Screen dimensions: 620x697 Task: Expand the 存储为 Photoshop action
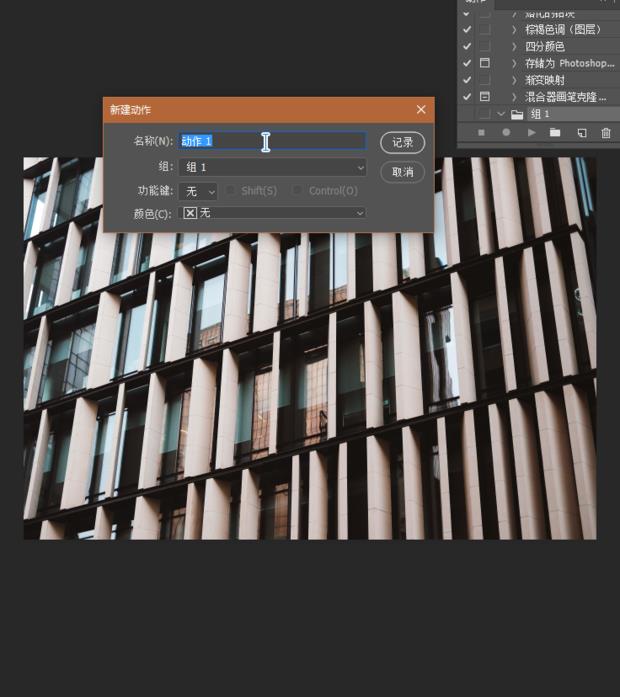pos(514,63)
